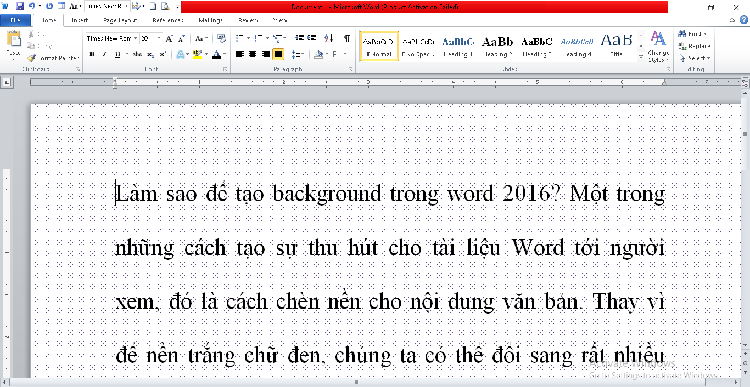This screenshot has width=750, height=387.
Task: Open the Paragraph dialog box launcher
Action: pos(351,70)
